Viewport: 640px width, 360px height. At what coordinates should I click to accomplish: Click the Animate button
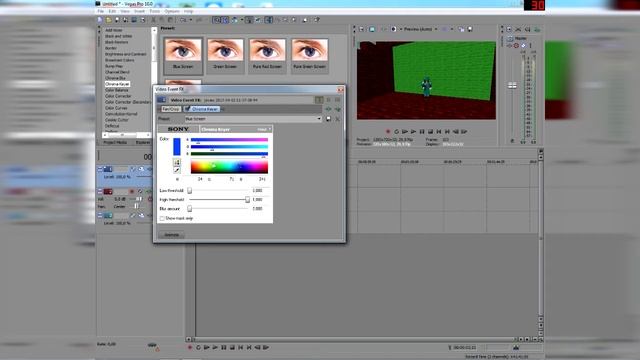171,235
